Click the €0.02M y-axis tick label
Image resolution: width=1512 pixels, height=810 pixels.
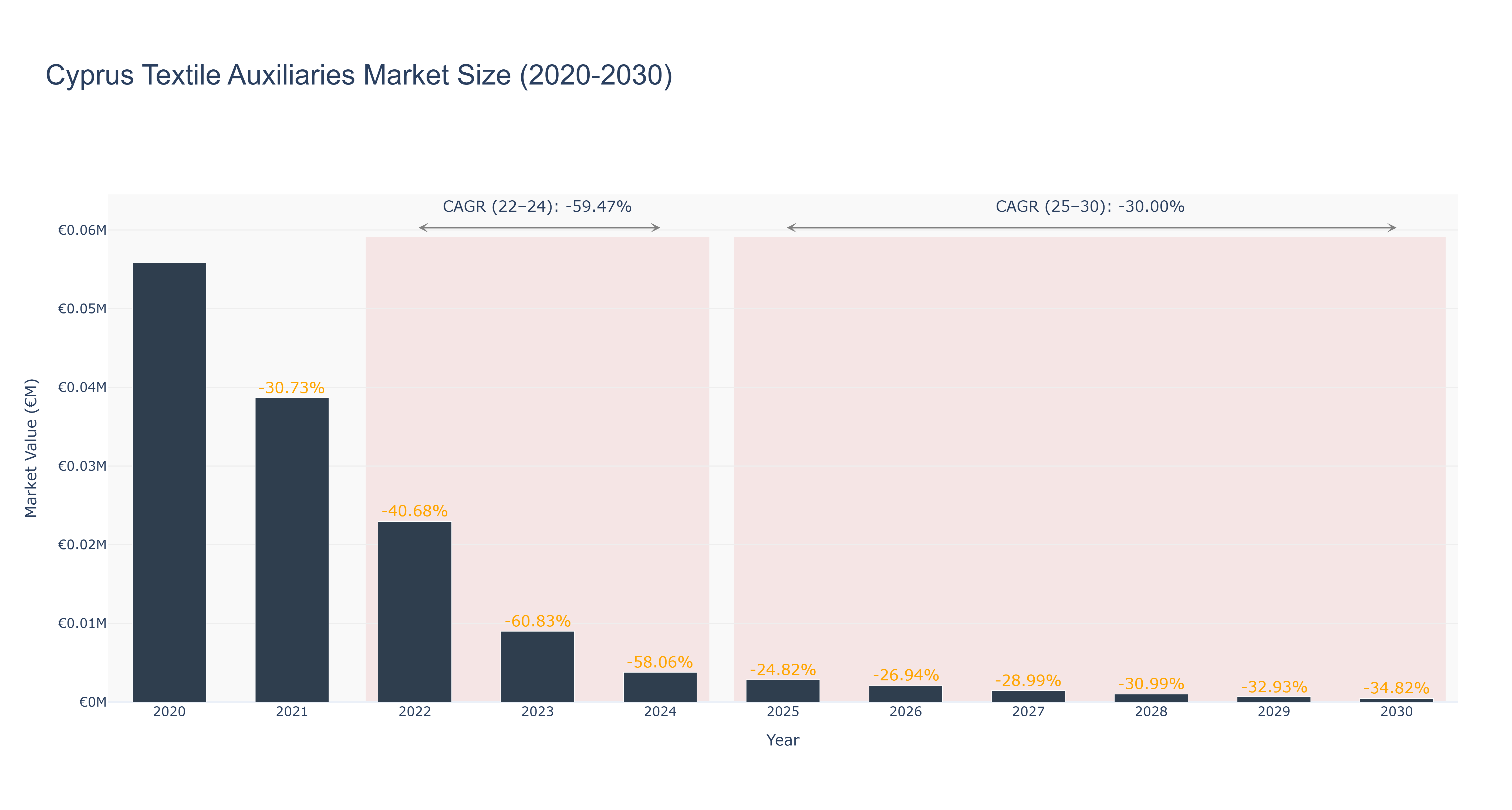point(82,545)
